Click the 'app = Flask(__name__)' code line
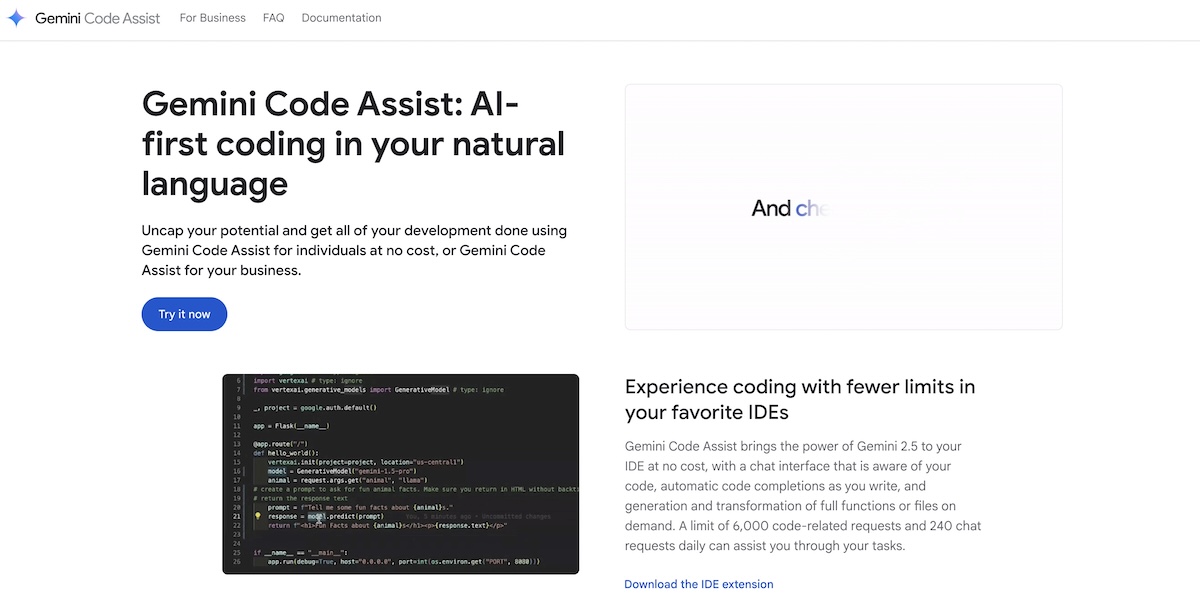 (x=291, y=426)
